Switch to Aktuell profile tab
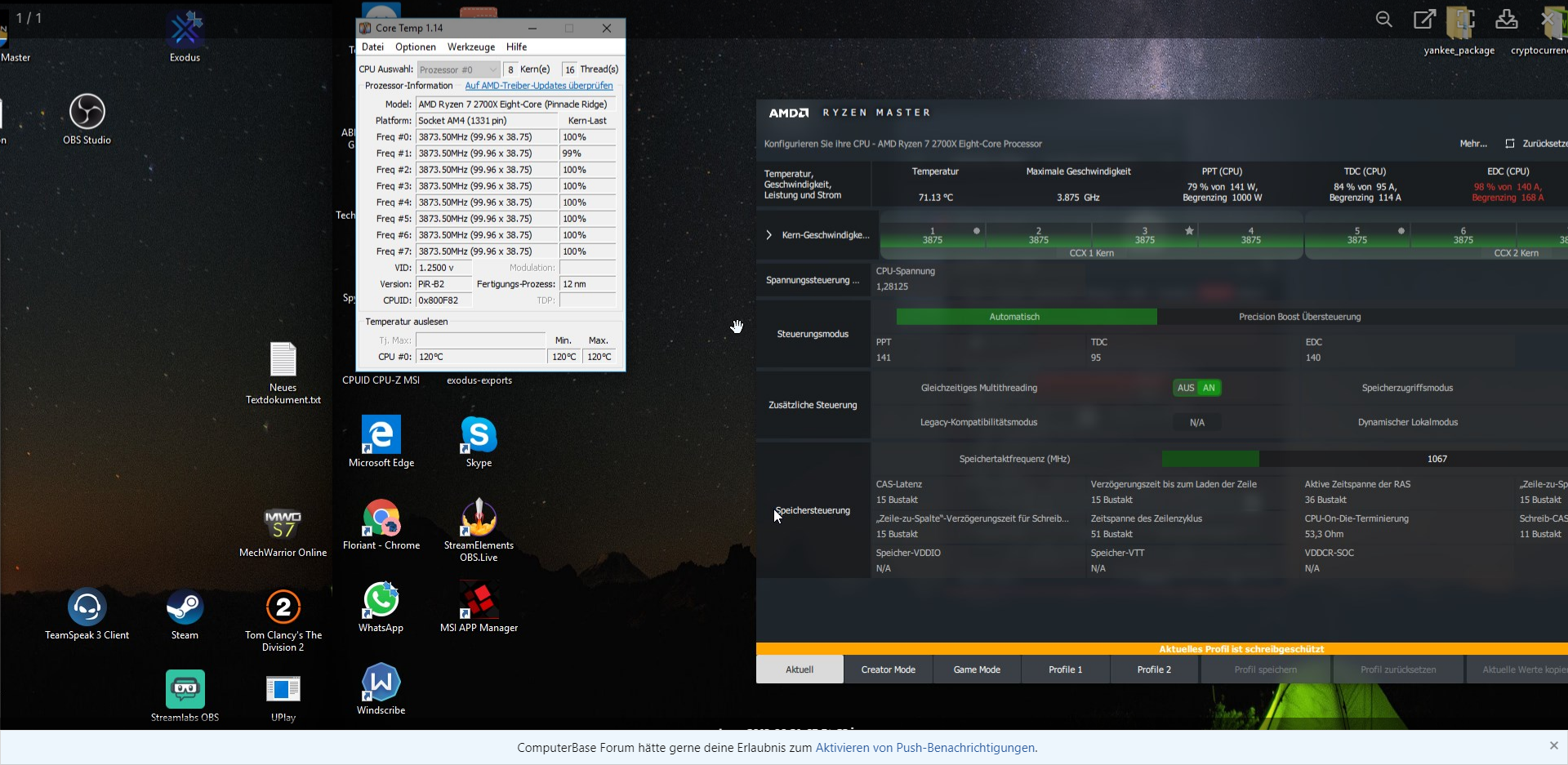 coord(800,669)
